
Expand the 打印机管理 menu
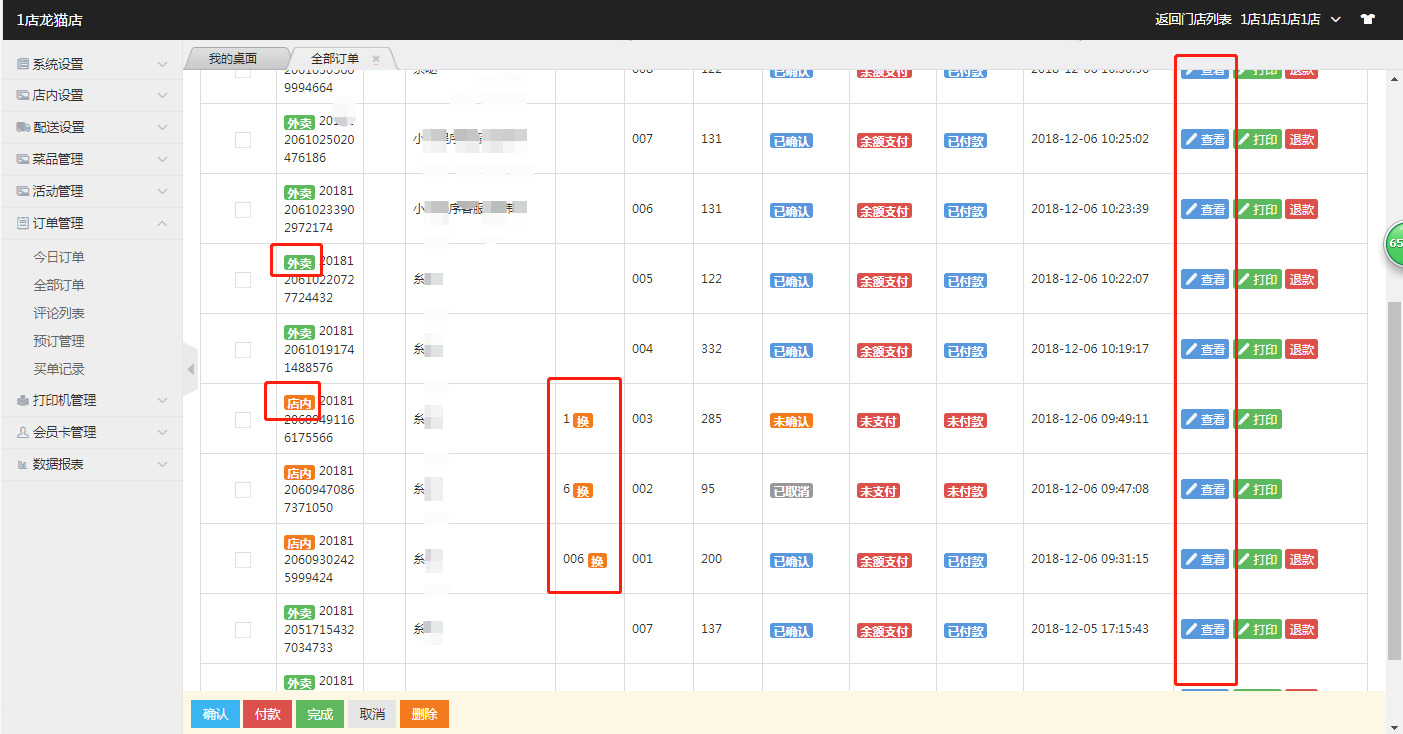click(x=92, y=400)
